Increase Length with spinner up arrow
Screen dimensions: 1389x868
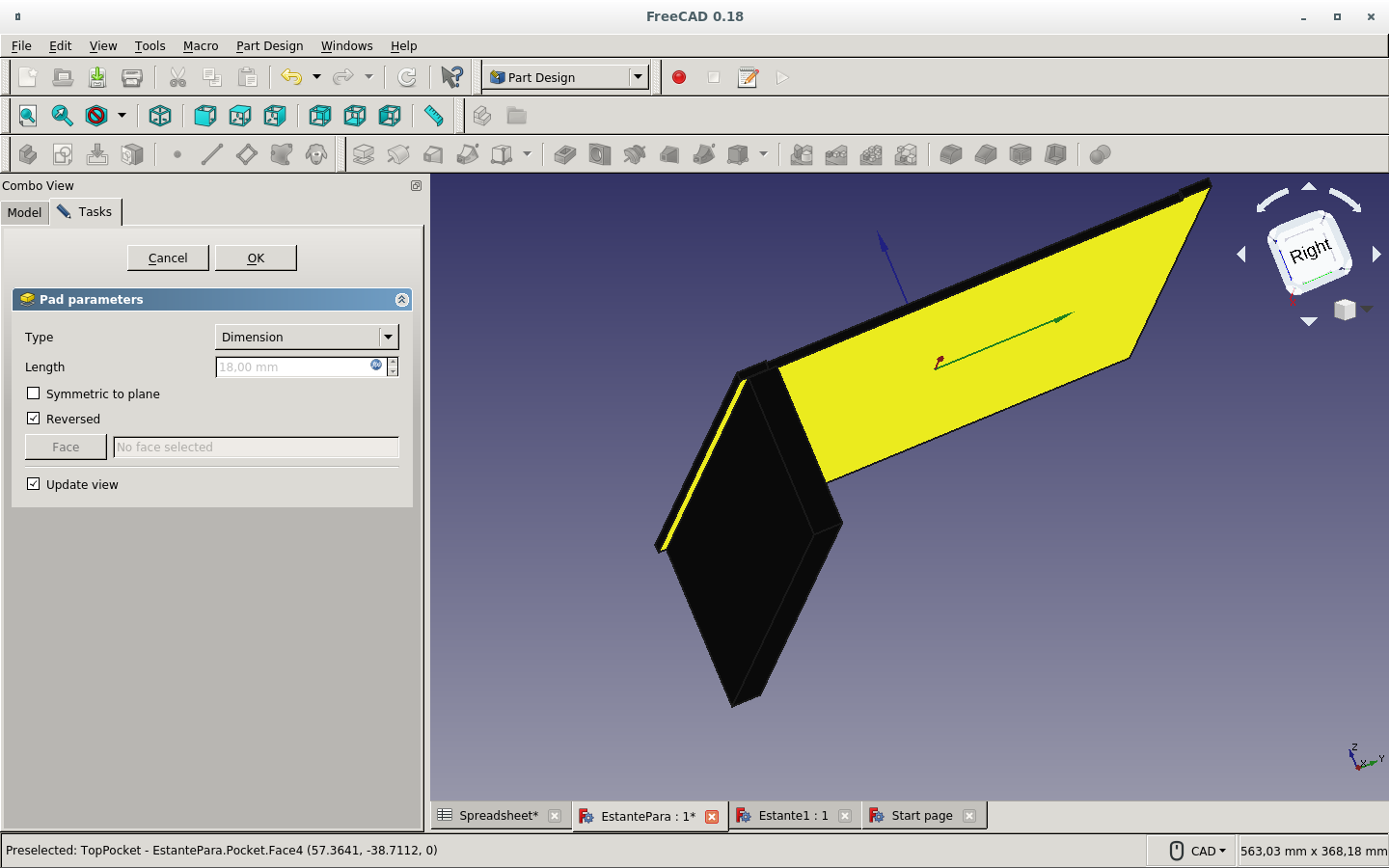[393, 362]
